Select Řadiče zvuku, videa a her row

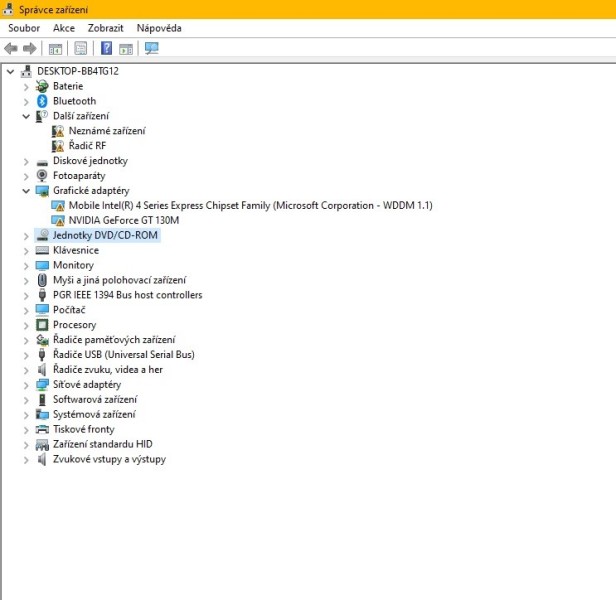[x=108, y=370]
